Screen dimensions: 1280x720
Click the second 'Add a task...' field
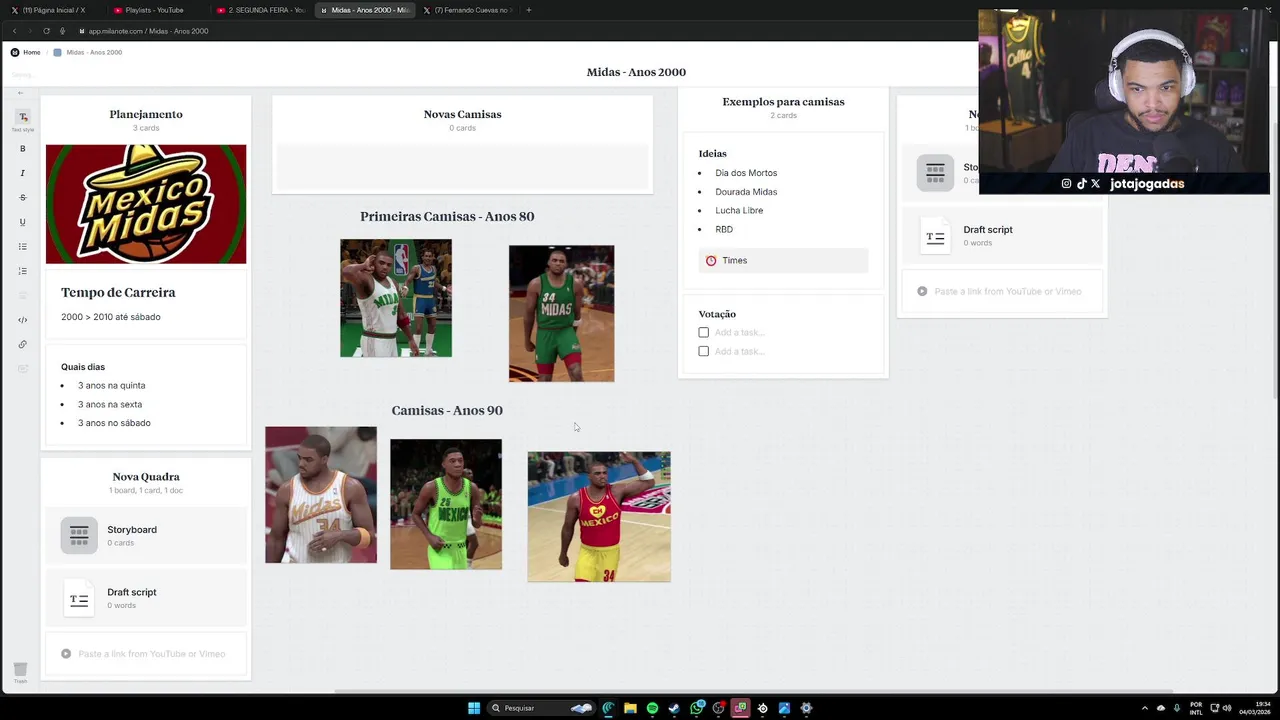(739, 351)
